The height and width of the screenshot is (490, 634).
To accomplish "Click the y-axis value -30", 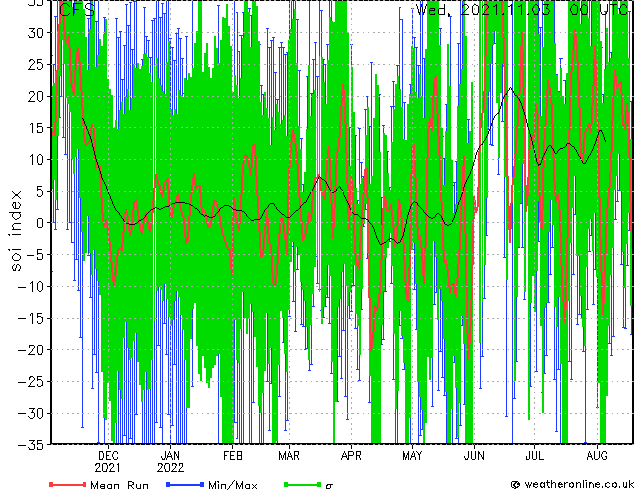I will pyautogui.click(x=32, y=413).
